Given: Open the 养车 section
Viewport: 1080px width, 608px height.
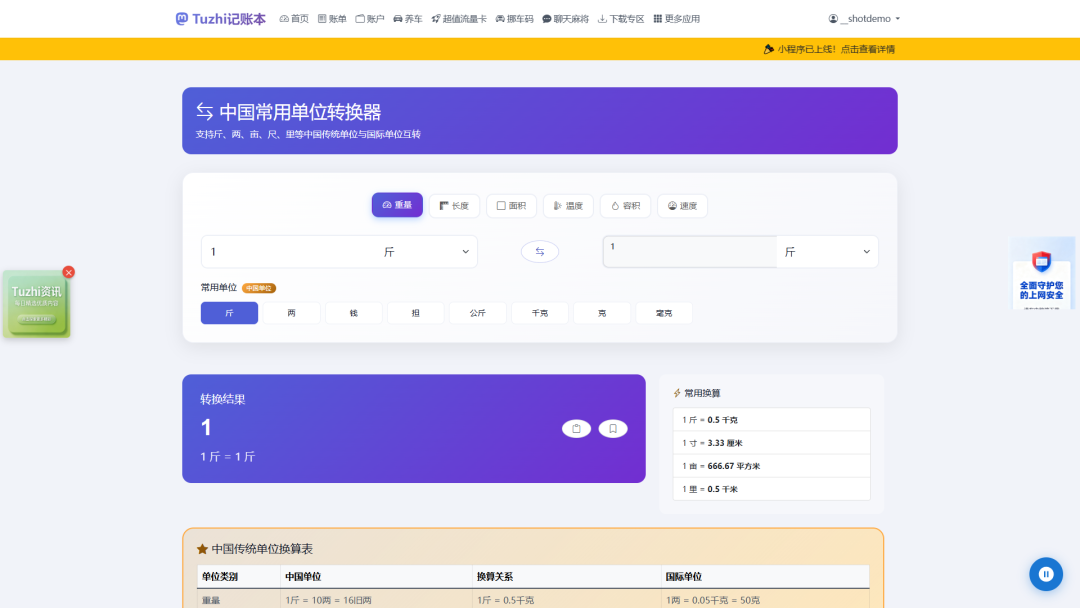Looking at the screenshot, I should (408, 19).
